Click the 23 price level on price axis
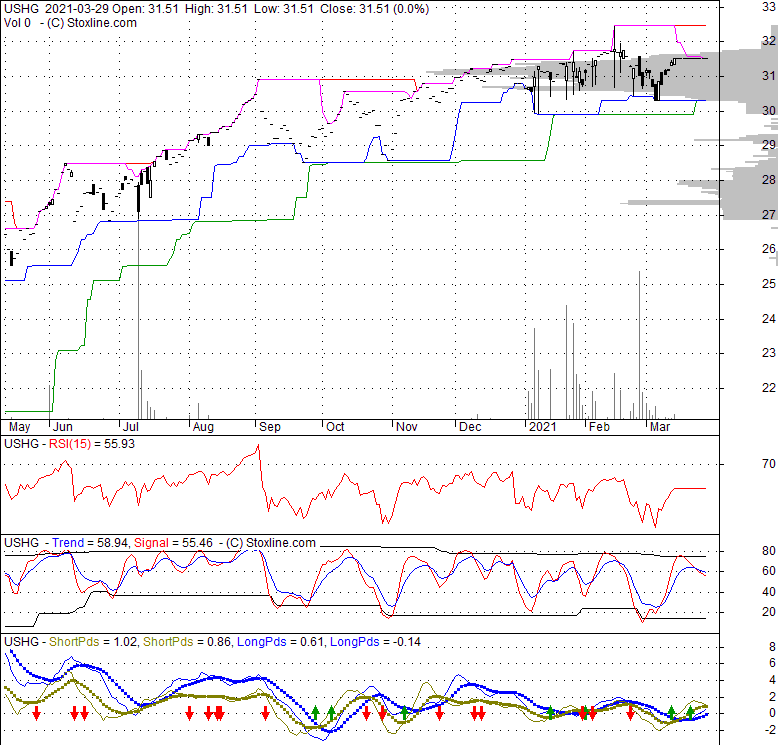 769,353
